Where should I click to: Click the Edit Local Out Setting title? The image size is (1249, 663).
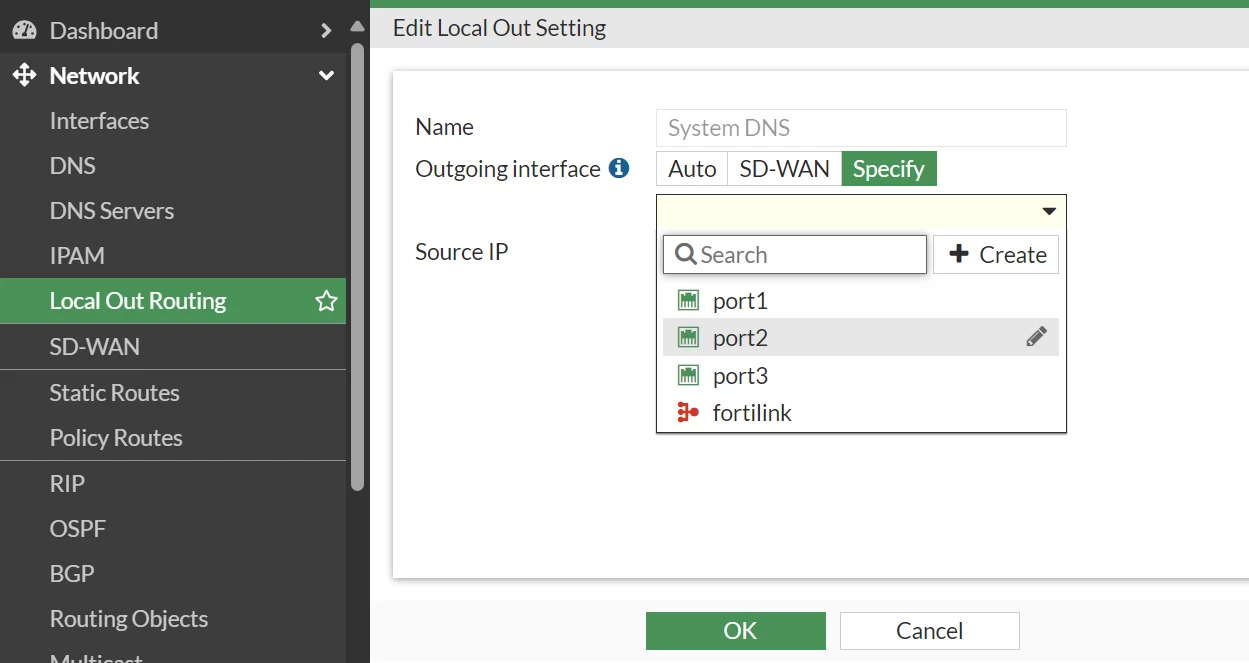pyautogui.click(x=500, y=27)
